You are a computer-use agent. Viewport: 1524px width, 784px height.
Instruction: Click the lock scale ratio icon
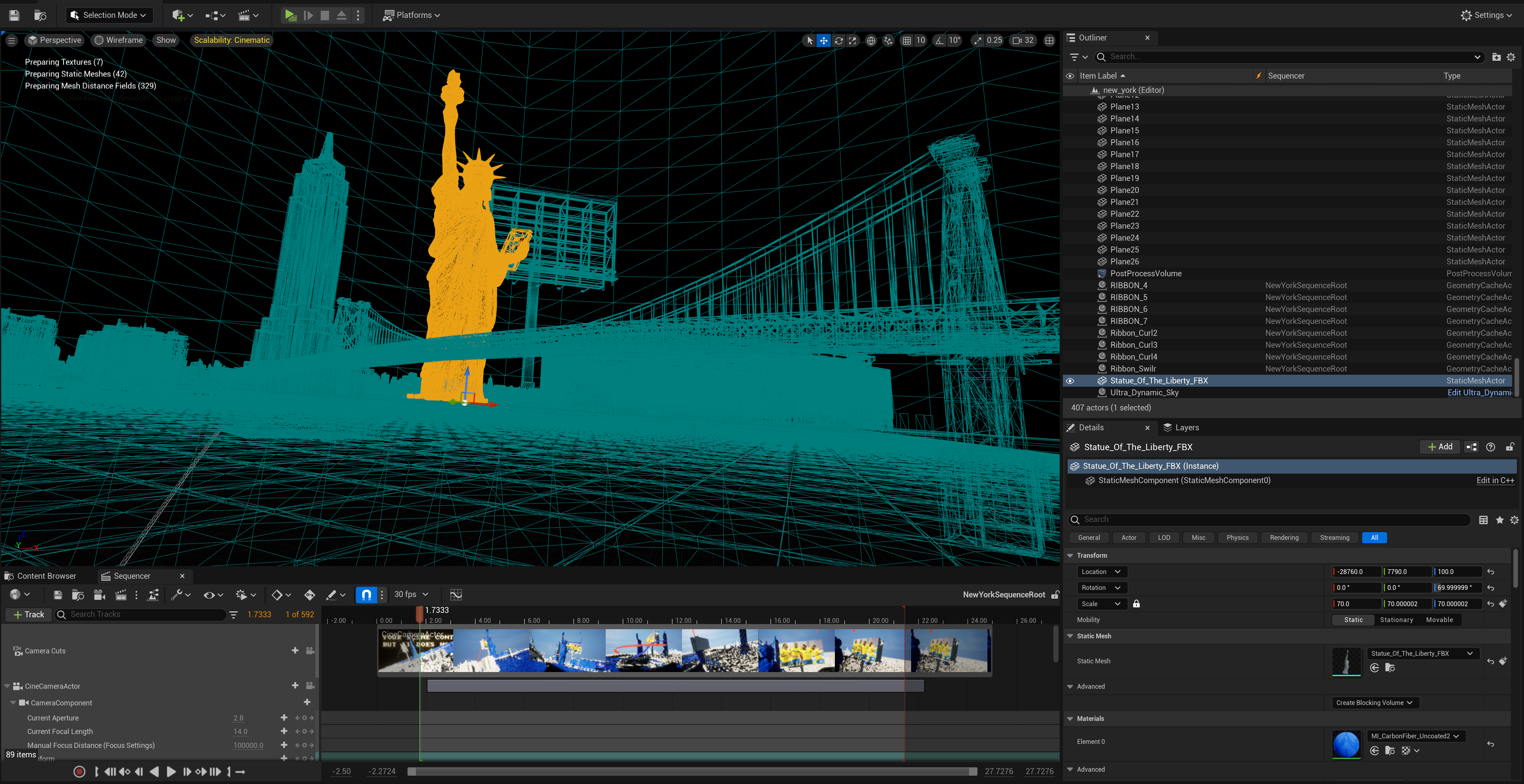[x=1136, y=604]
